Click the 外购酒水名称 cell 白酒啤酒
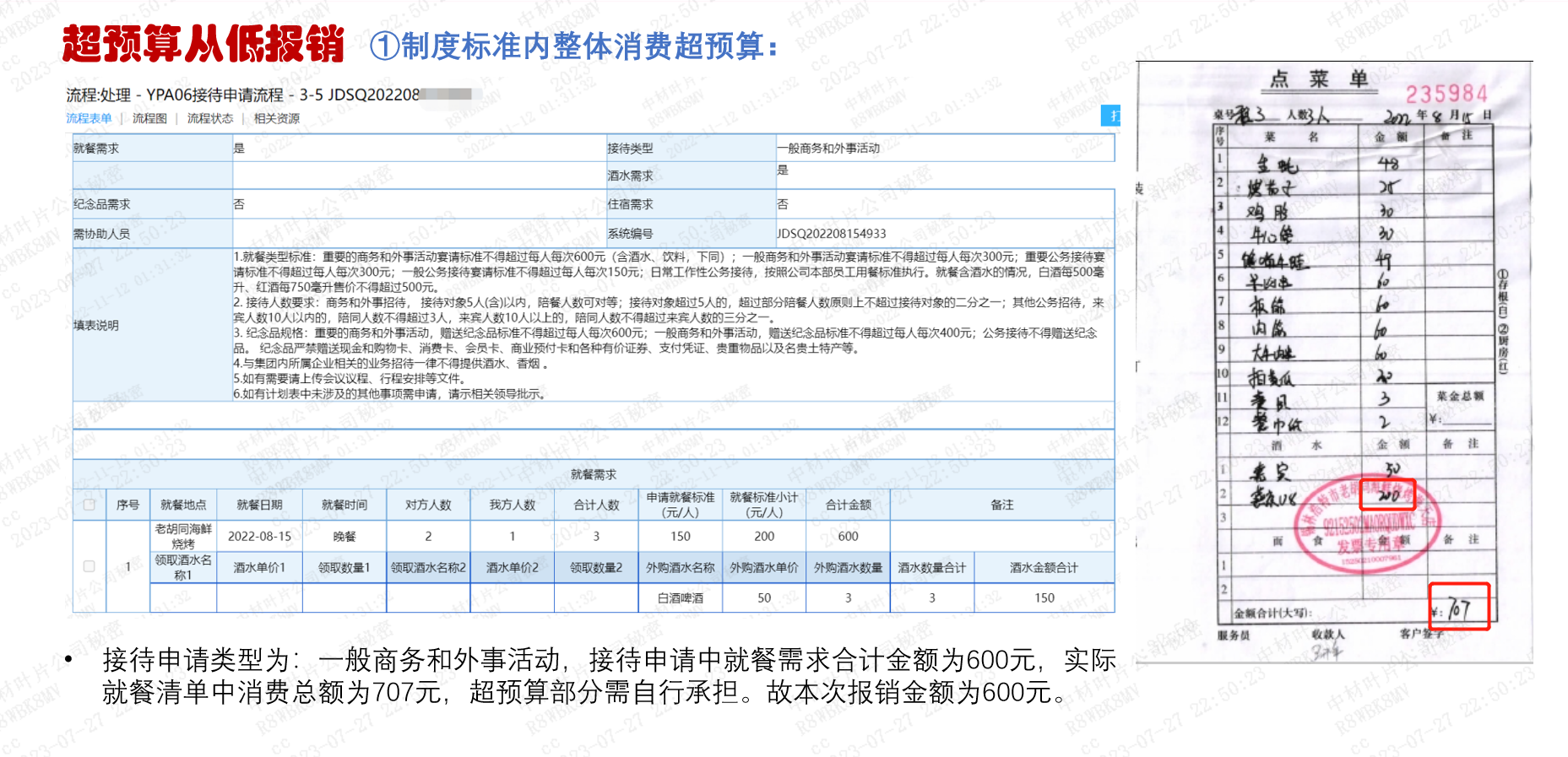This screenshot has width=1568, height=757. 680,597
